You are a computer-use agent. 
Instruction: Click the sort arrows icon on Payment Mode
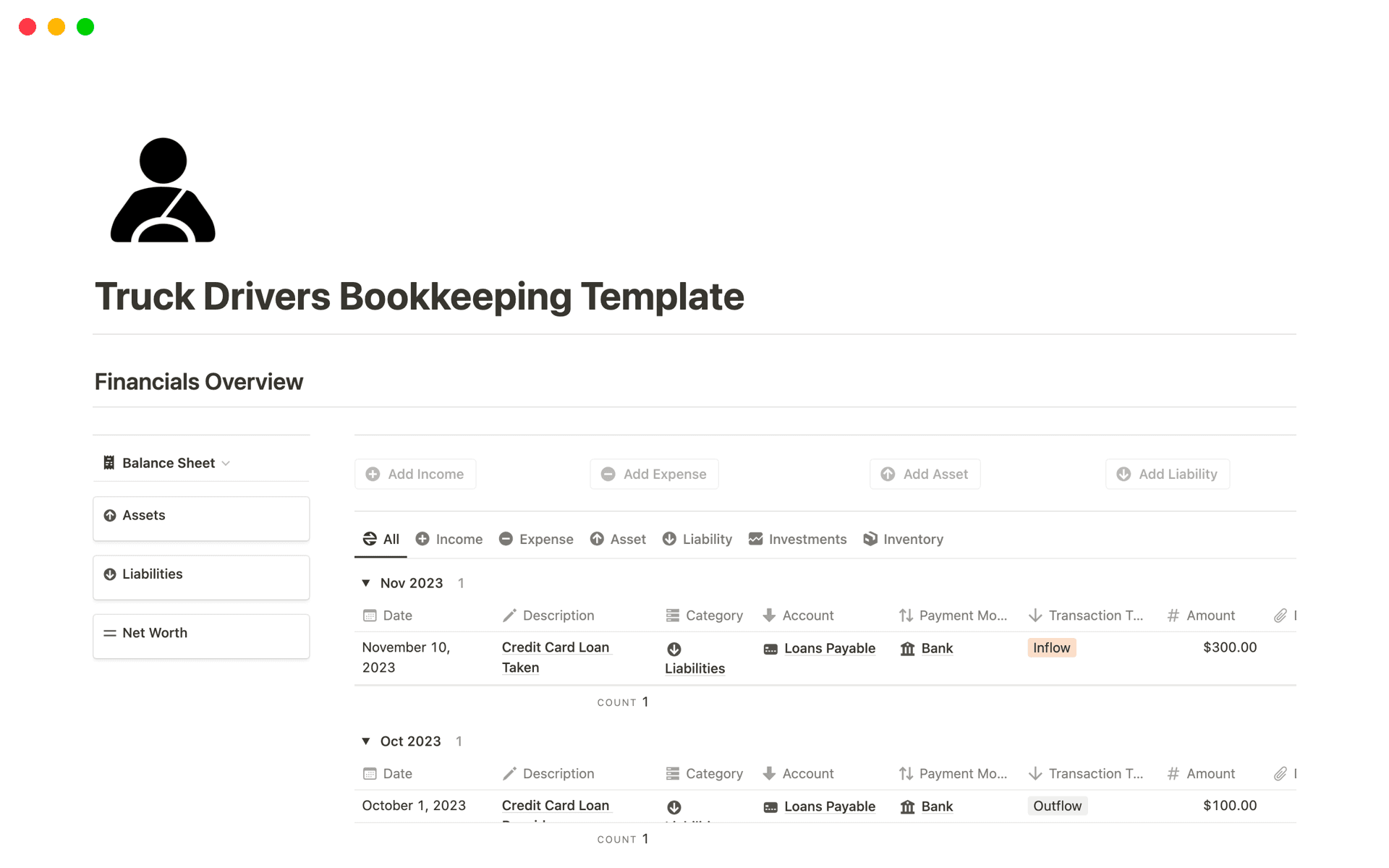905,615
